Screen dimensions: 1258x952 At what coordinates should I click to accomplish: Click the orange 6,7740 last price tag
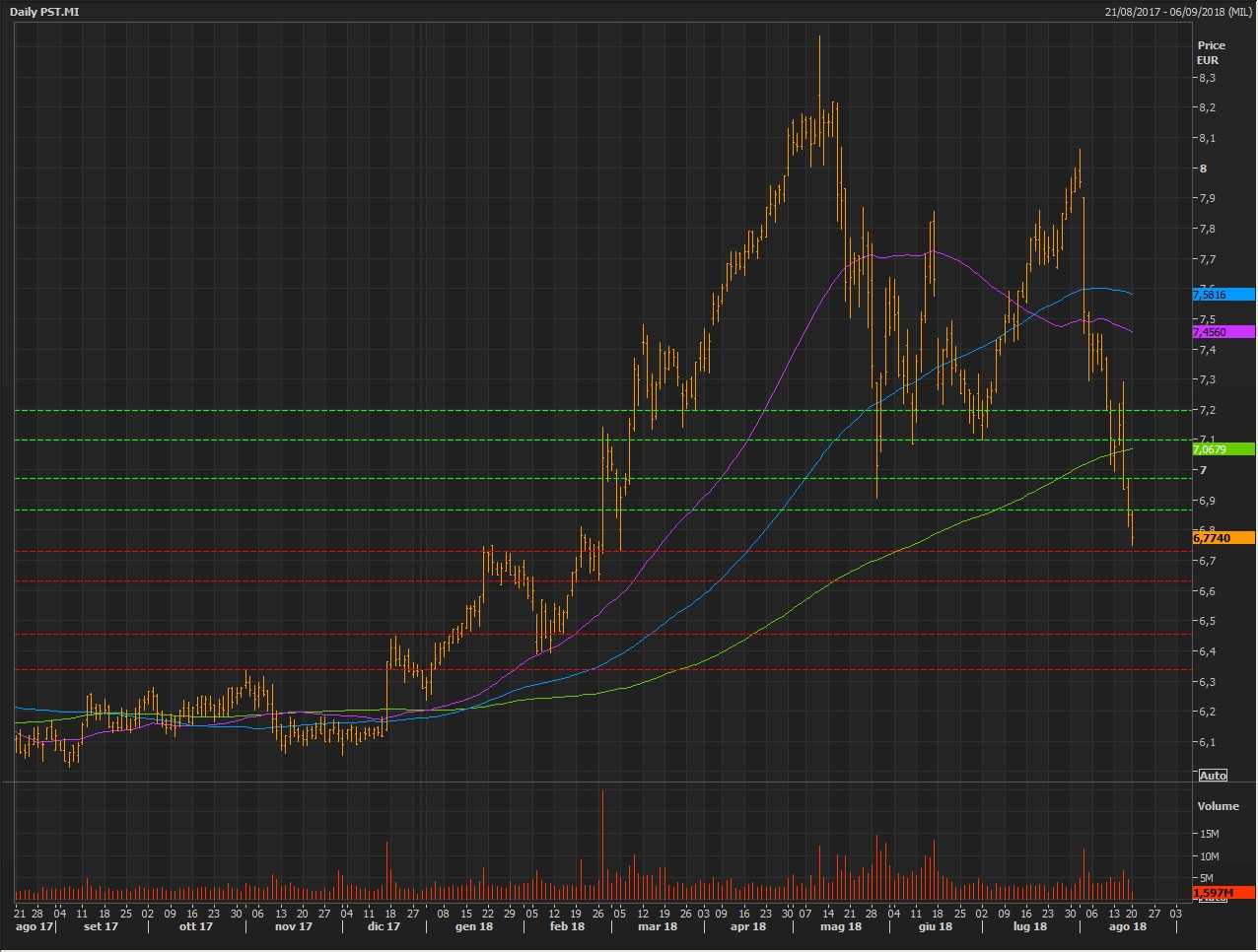pyautogui.click(x=1223, y=538)
